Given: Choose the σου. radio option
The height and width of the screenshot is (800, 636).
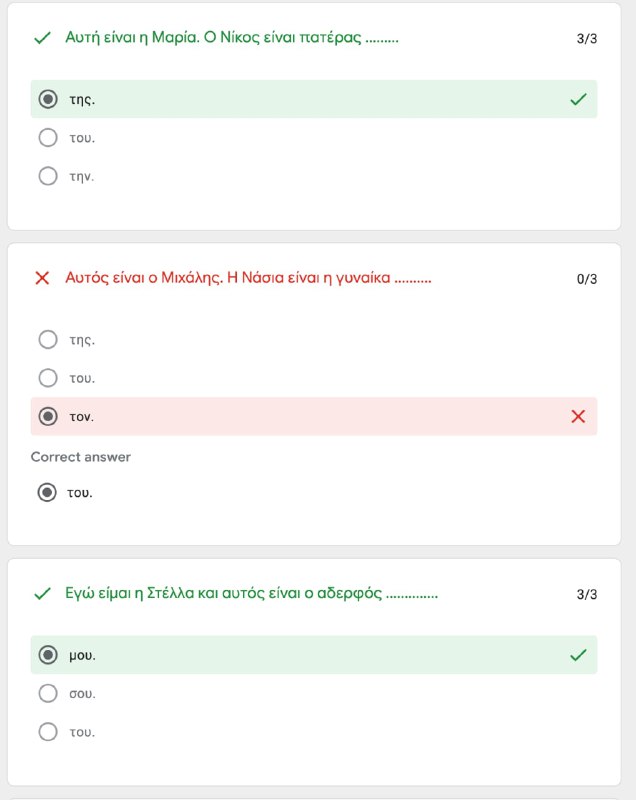Looking at the screenshot, I should coord(48,693).
